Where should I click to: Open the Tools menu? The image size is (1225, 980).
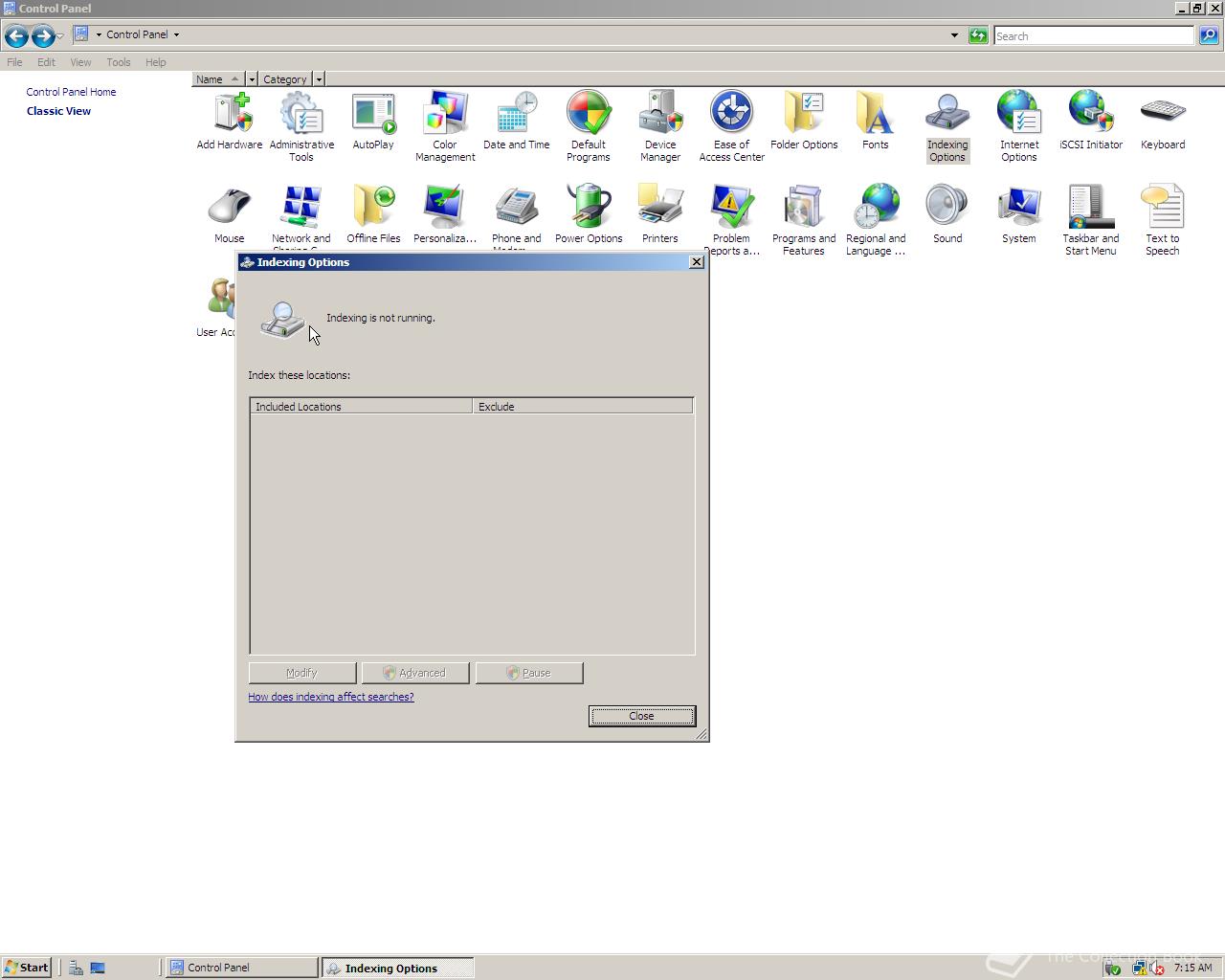119,62
